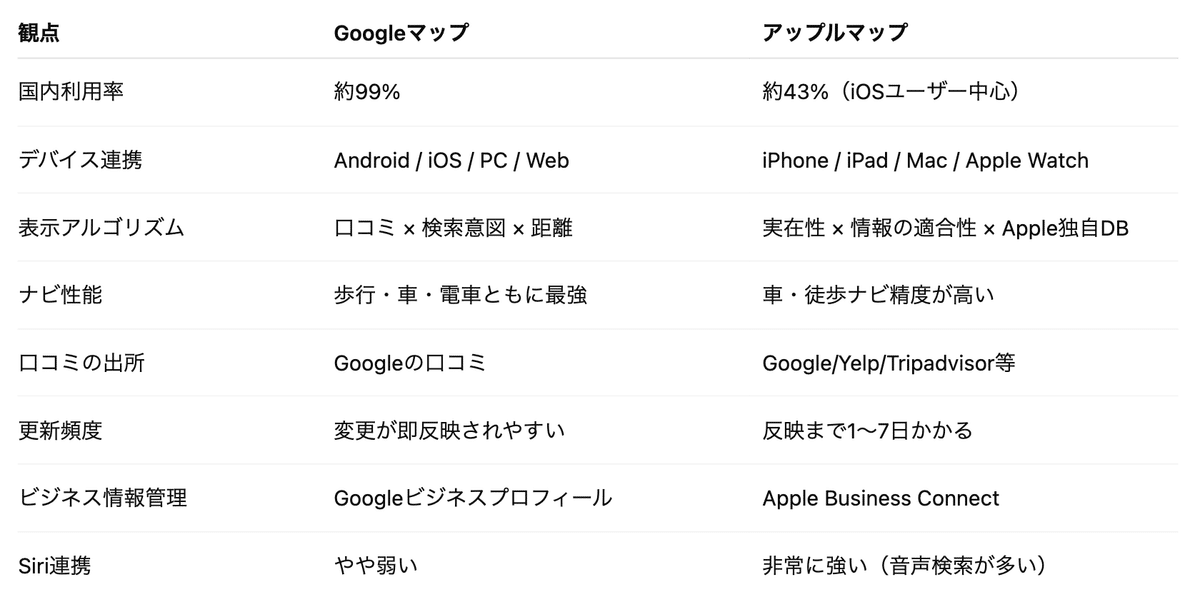1200x604 pixels.
Task: Click the 観点 column header
Action: tap(39, 32)
